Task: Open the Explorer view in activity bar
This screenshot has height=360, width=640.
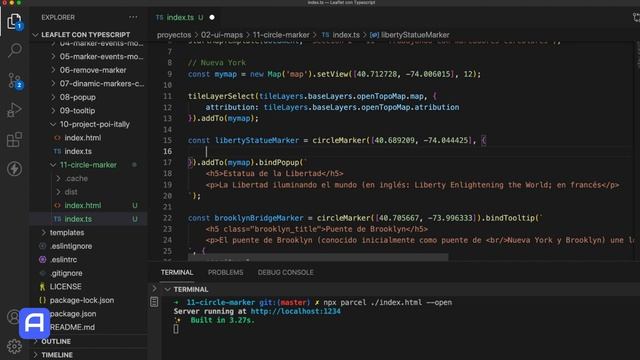Action: pyautogui.click(x=14, y=21)
